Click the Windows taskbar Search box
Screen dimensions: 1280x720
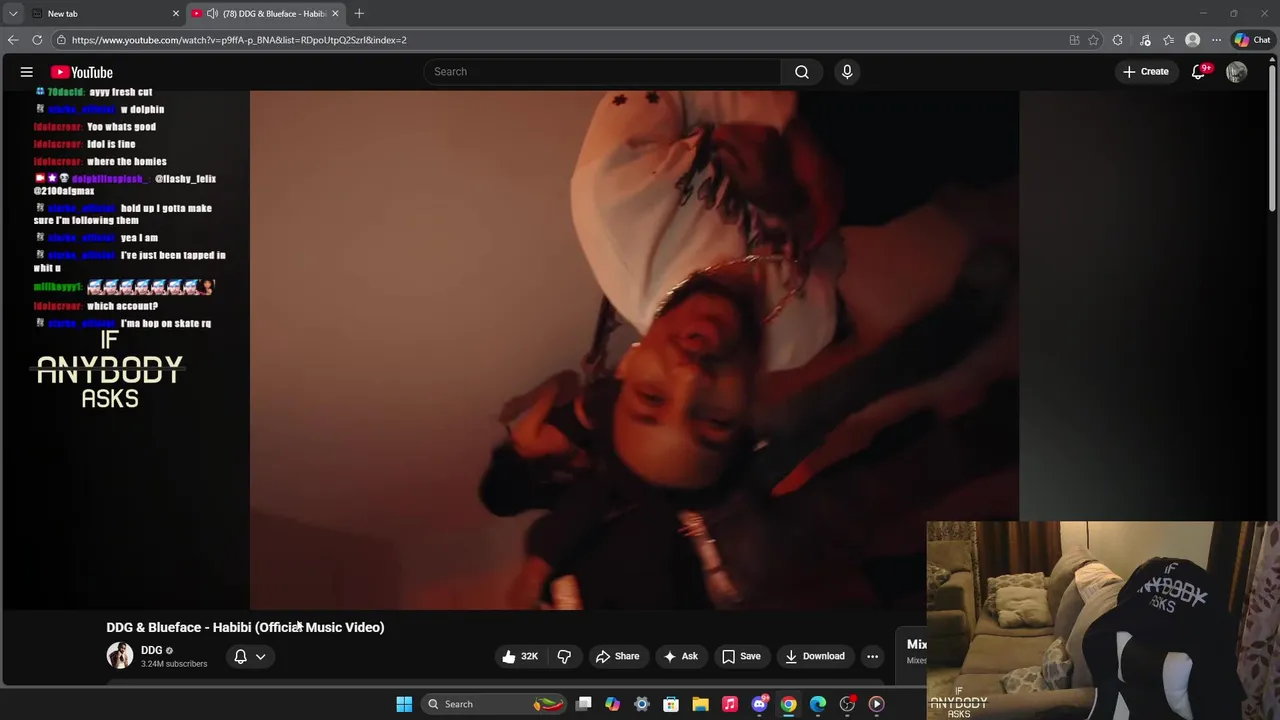point(495,704)
